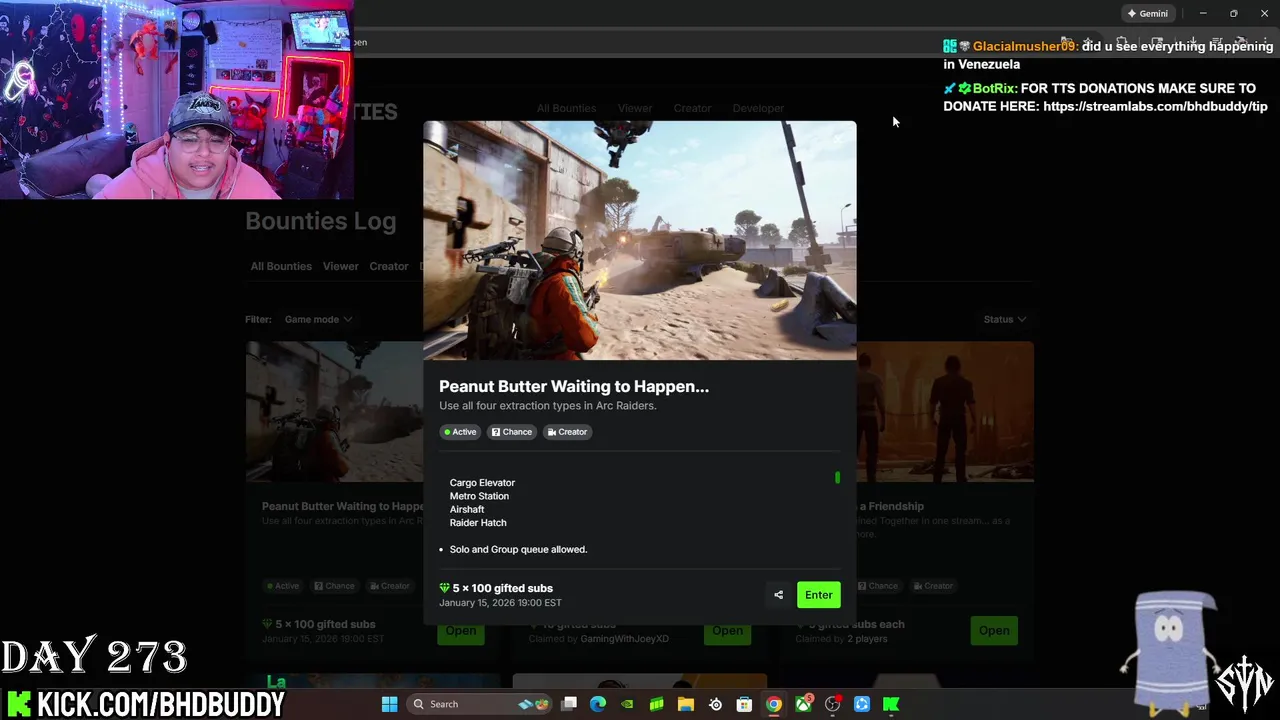Image resolution: width=1280 pixels, height=720 pixels.
Task: Open SteelSeries app on the taskbar
Action: [x=715, y=704]
